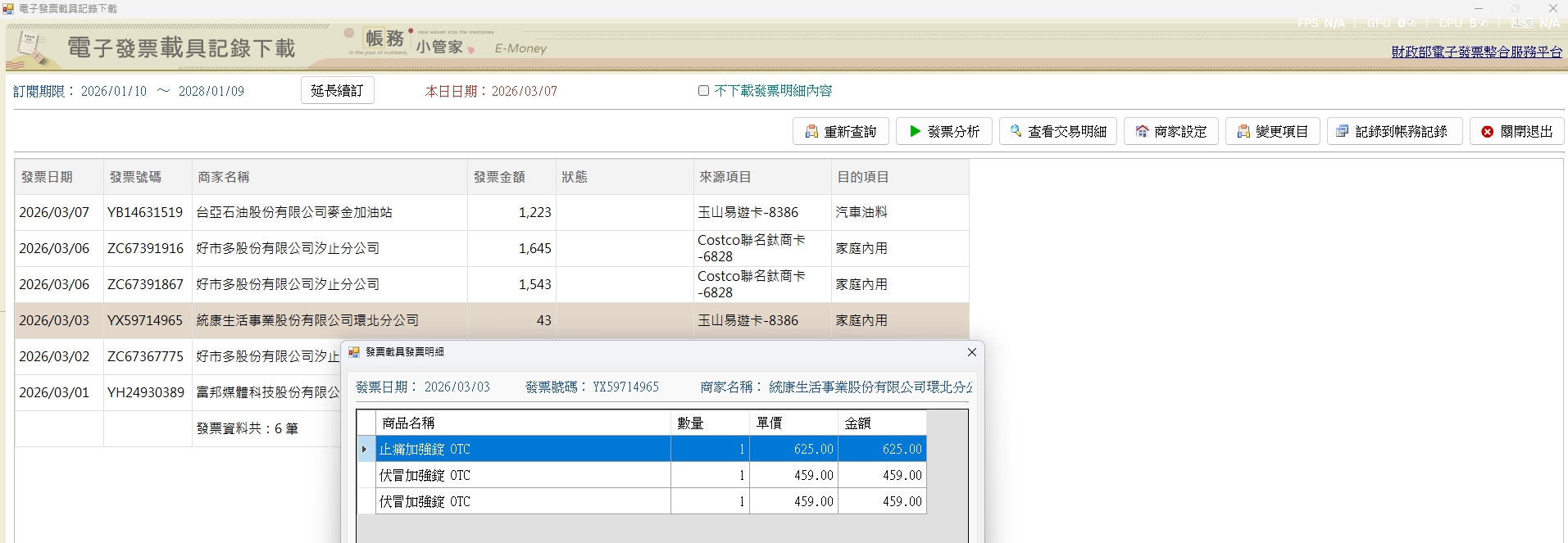Click the 帳務小管家 logo in the header
1568x543 pixels.
tap(414, 41)
